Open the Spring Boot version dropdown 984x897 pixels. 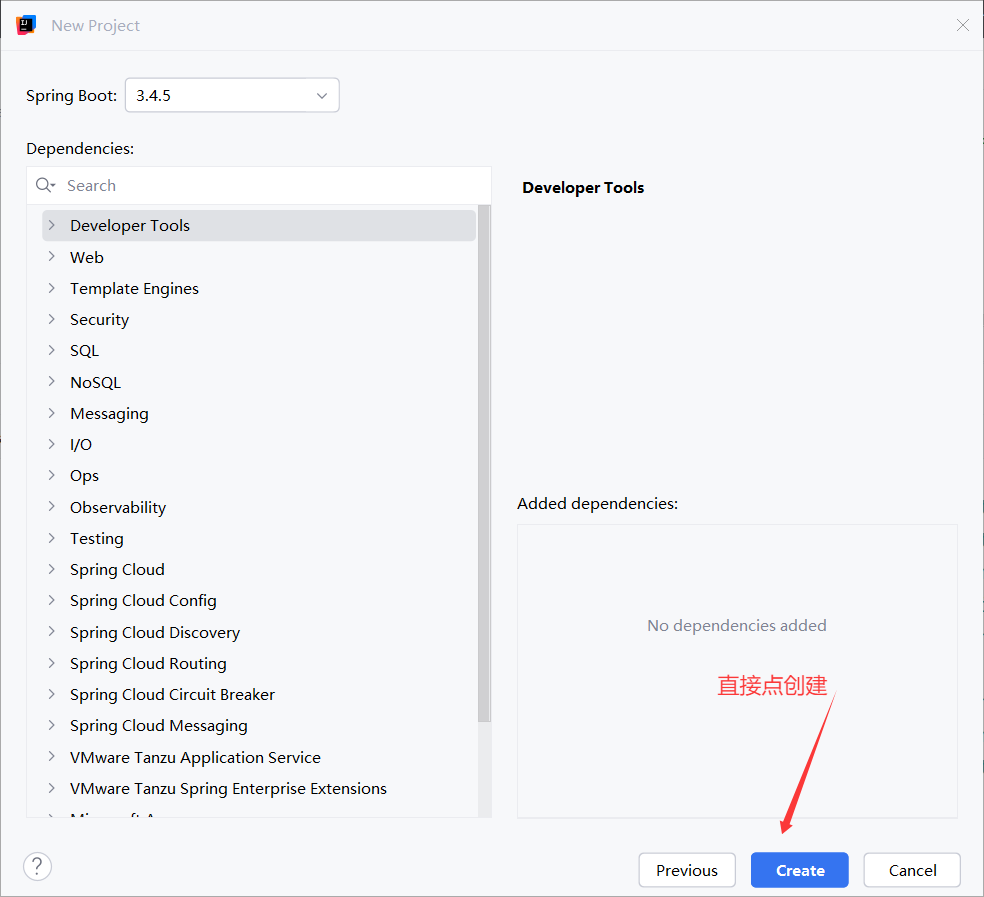coord(232,95)
